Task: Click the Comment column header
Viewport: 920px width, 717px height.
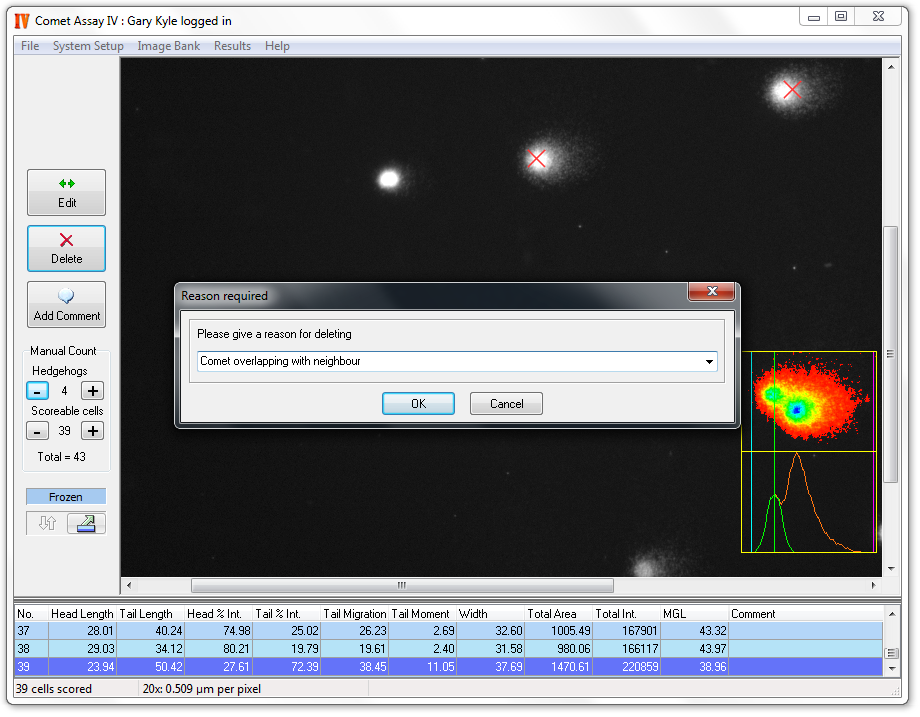Action: pyautogui.click(x=806, y=614)
